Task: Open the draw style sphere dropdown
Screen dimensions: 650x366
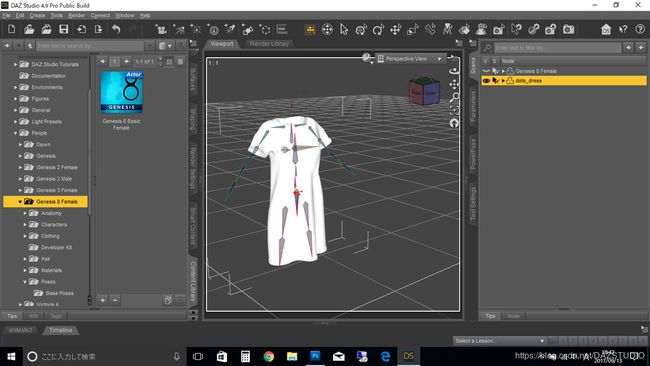Action: pyautogui.click(x=367, y=58)
